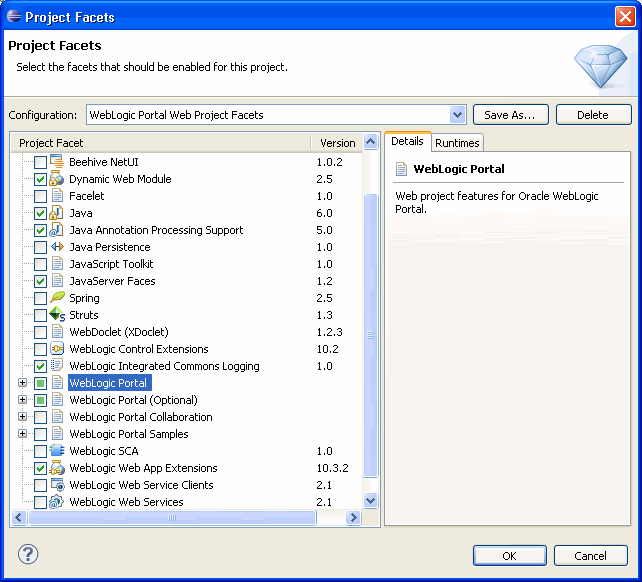Image resolution: width=642 pixels, height=582 pixels.
Task: Expand the WebLogic Portal Samples node
Action: pyautogui.click(x=23, y=434)
